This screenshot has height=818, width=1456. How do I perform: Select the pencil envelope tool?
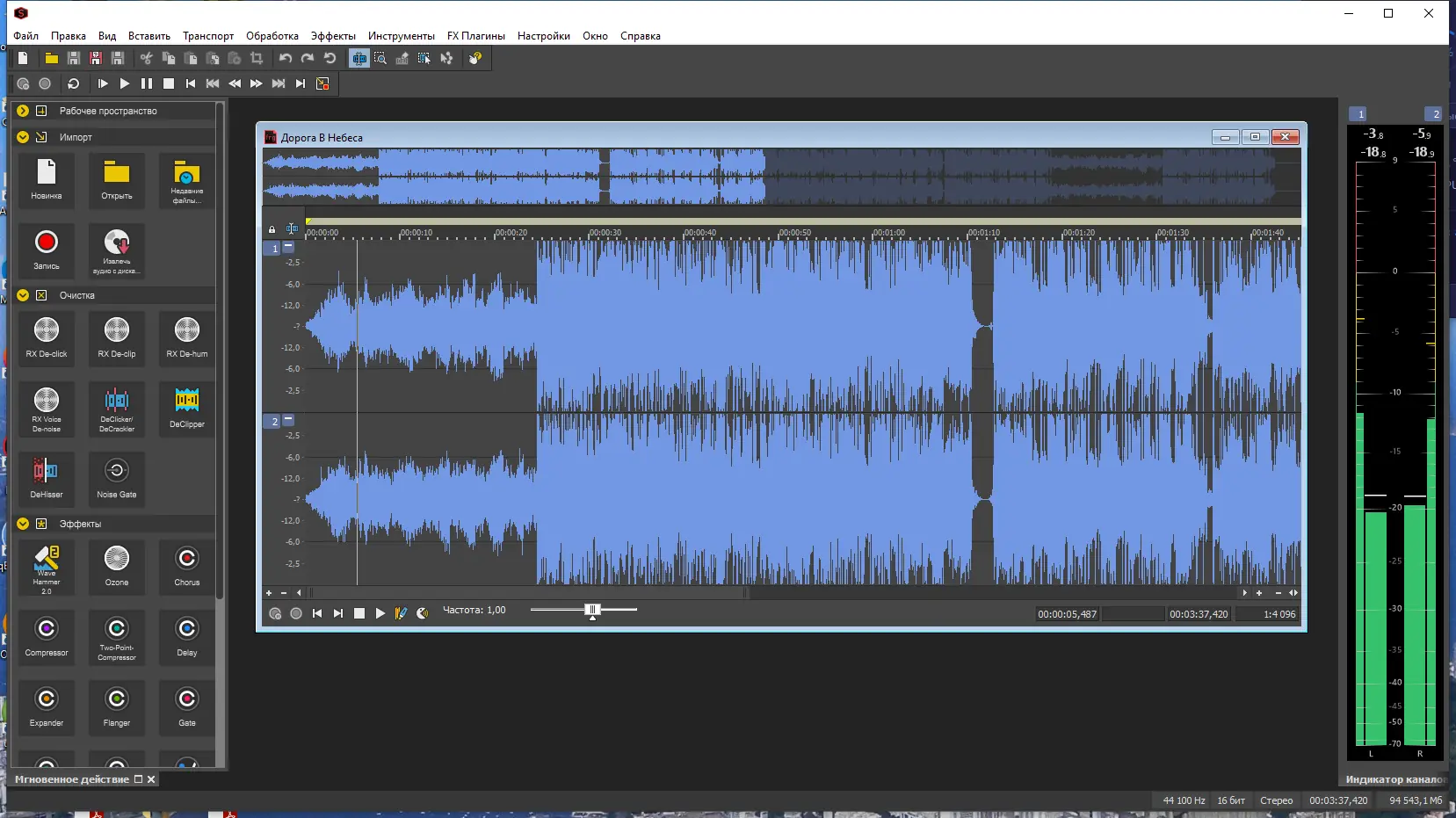pyautogui.click(x=402, y=58)
